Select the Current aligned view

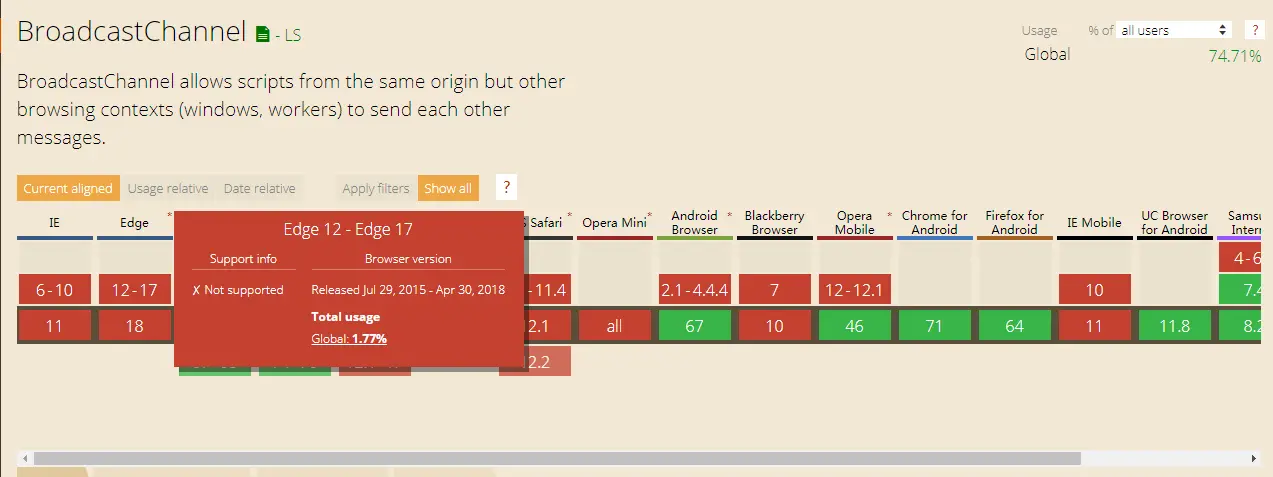tap(69, 188)
